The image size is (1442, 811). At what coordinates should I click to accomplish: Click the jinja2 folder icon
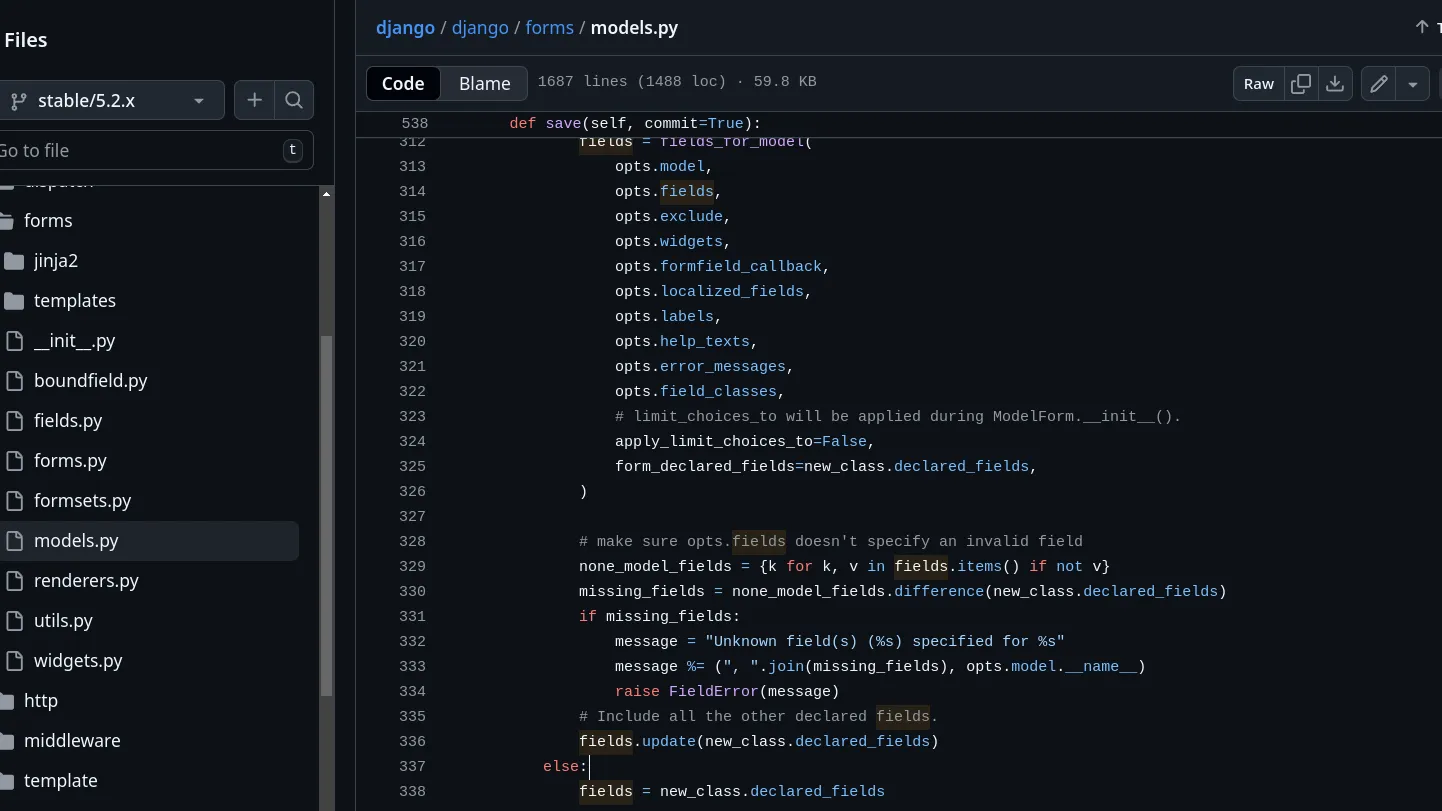[14, 261]
